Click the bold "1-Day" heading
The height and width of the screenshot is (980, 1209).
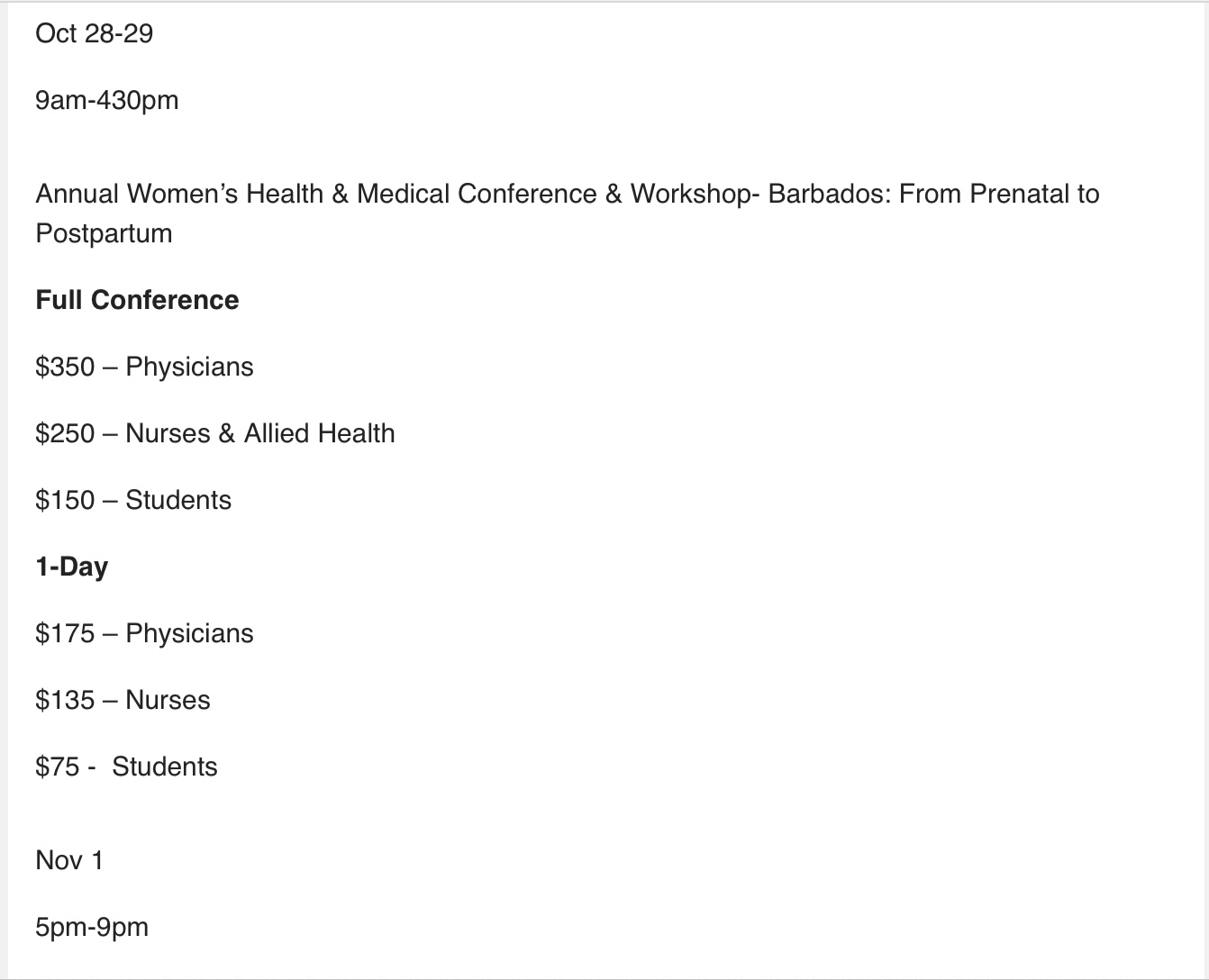71,567
